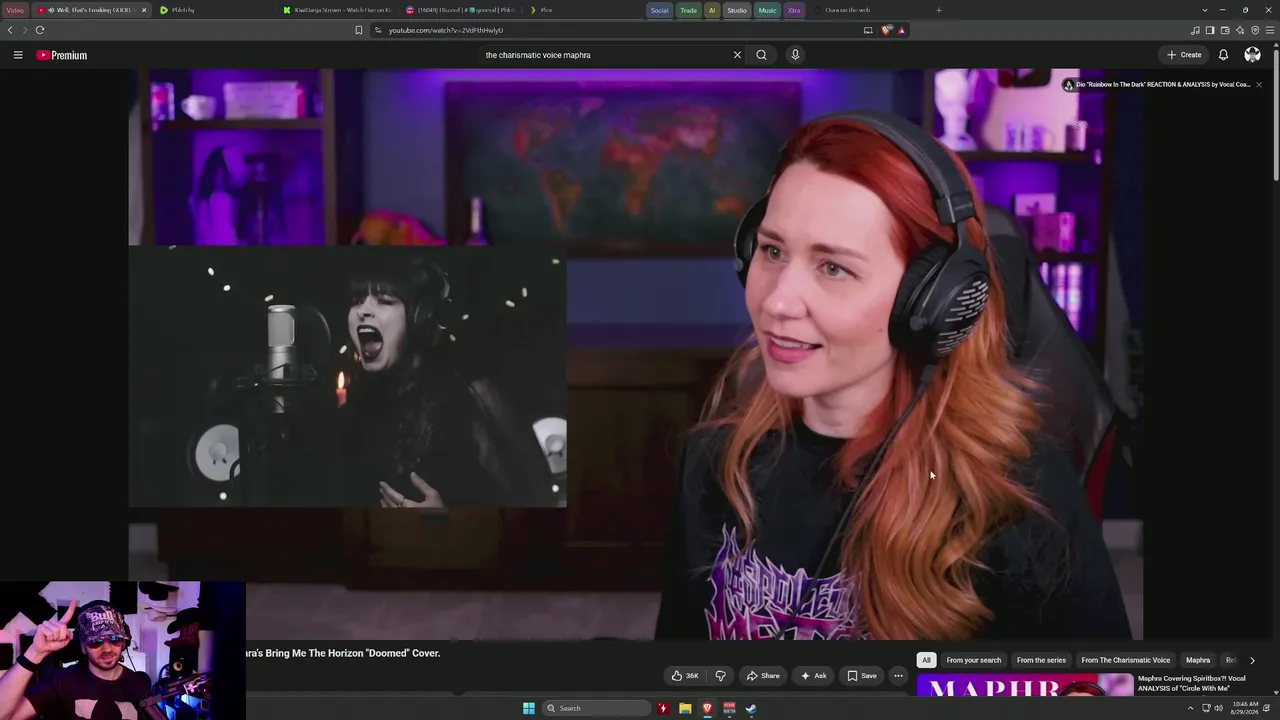
Task: Show hidden system tray icons
Action: pyautogui.click(x=1190, y=708)
